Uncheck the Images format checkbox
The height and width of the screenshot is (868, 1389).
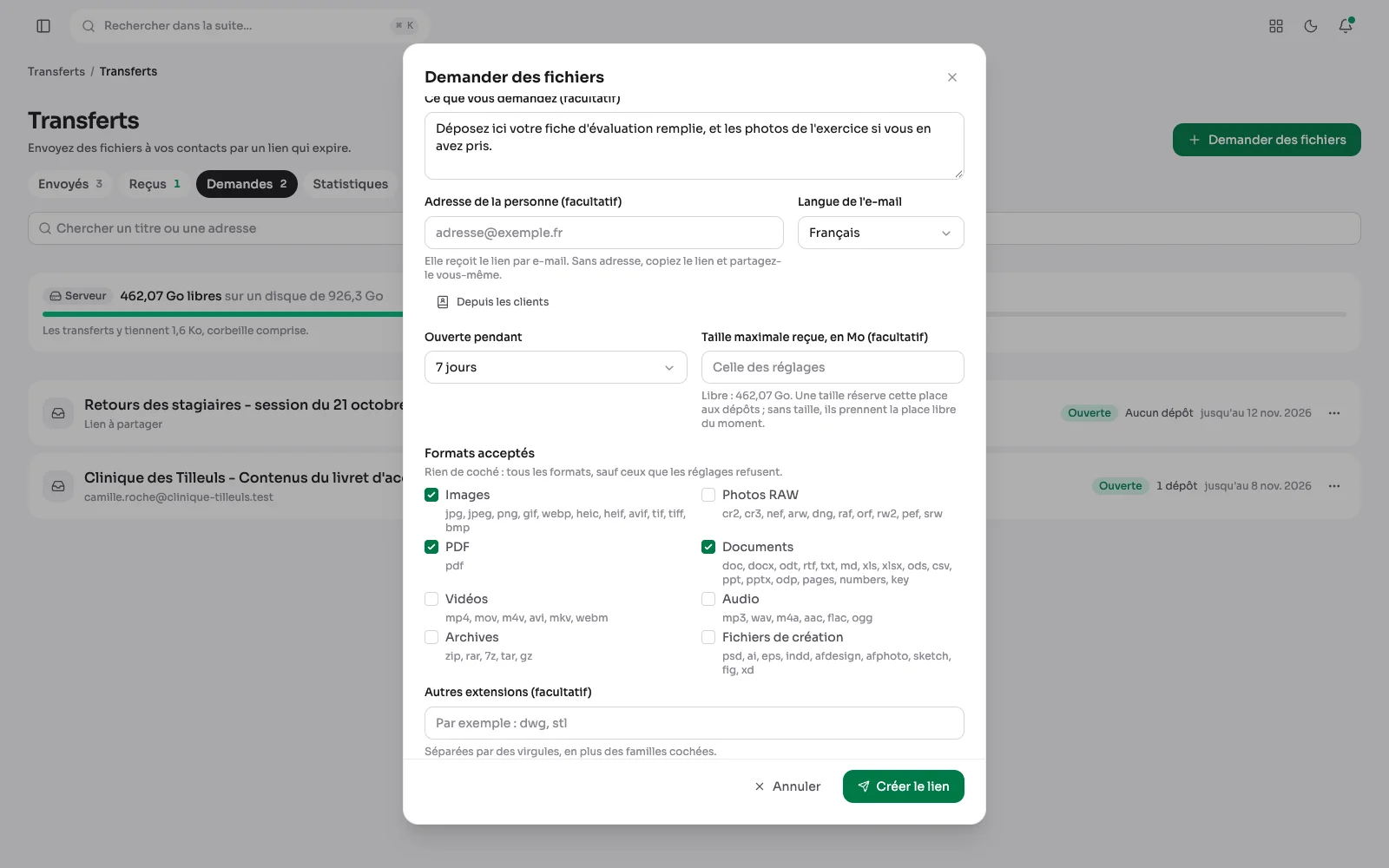431,495
